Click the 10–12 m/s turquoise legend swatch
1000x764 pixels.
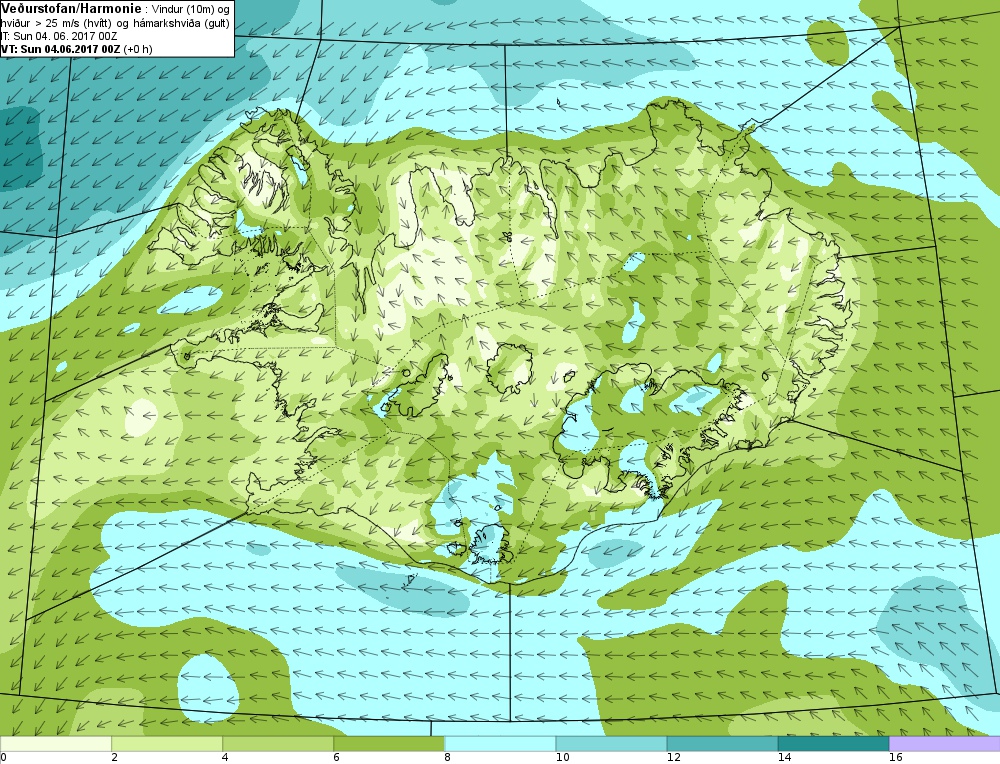(x=611, y=744)
